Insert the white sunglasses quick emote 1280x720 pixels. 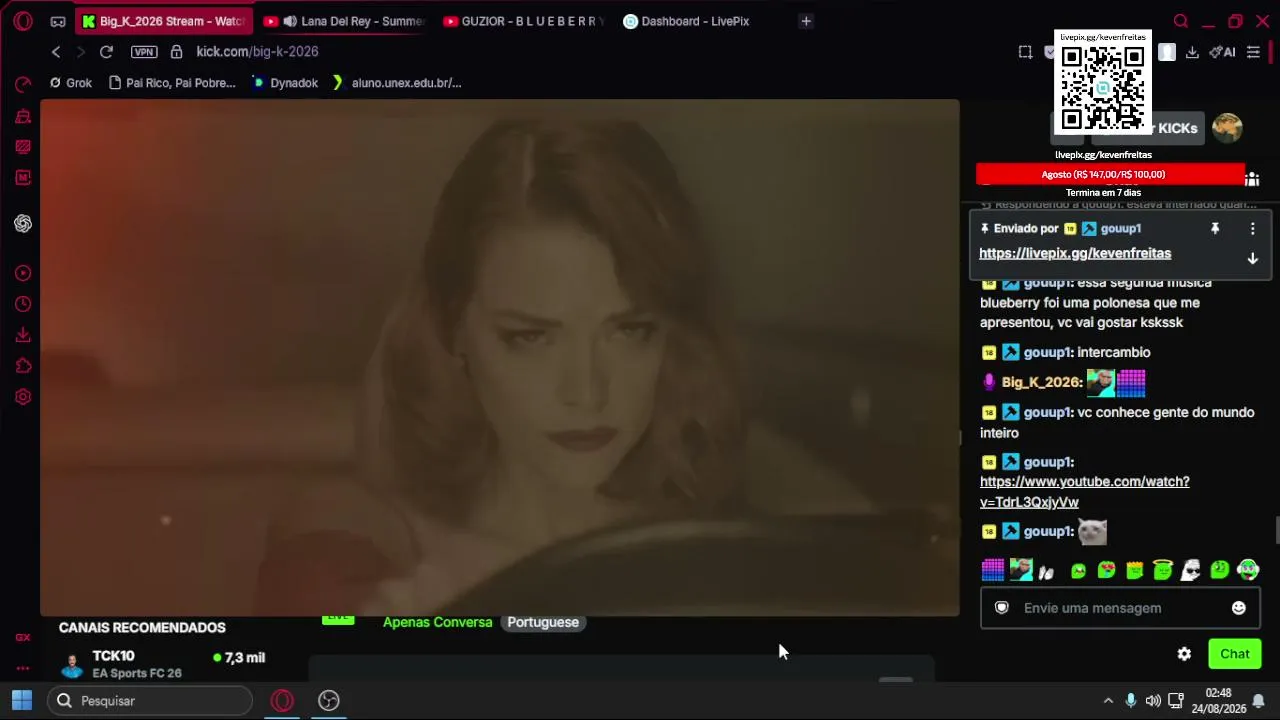click(x=1191, y=570)
